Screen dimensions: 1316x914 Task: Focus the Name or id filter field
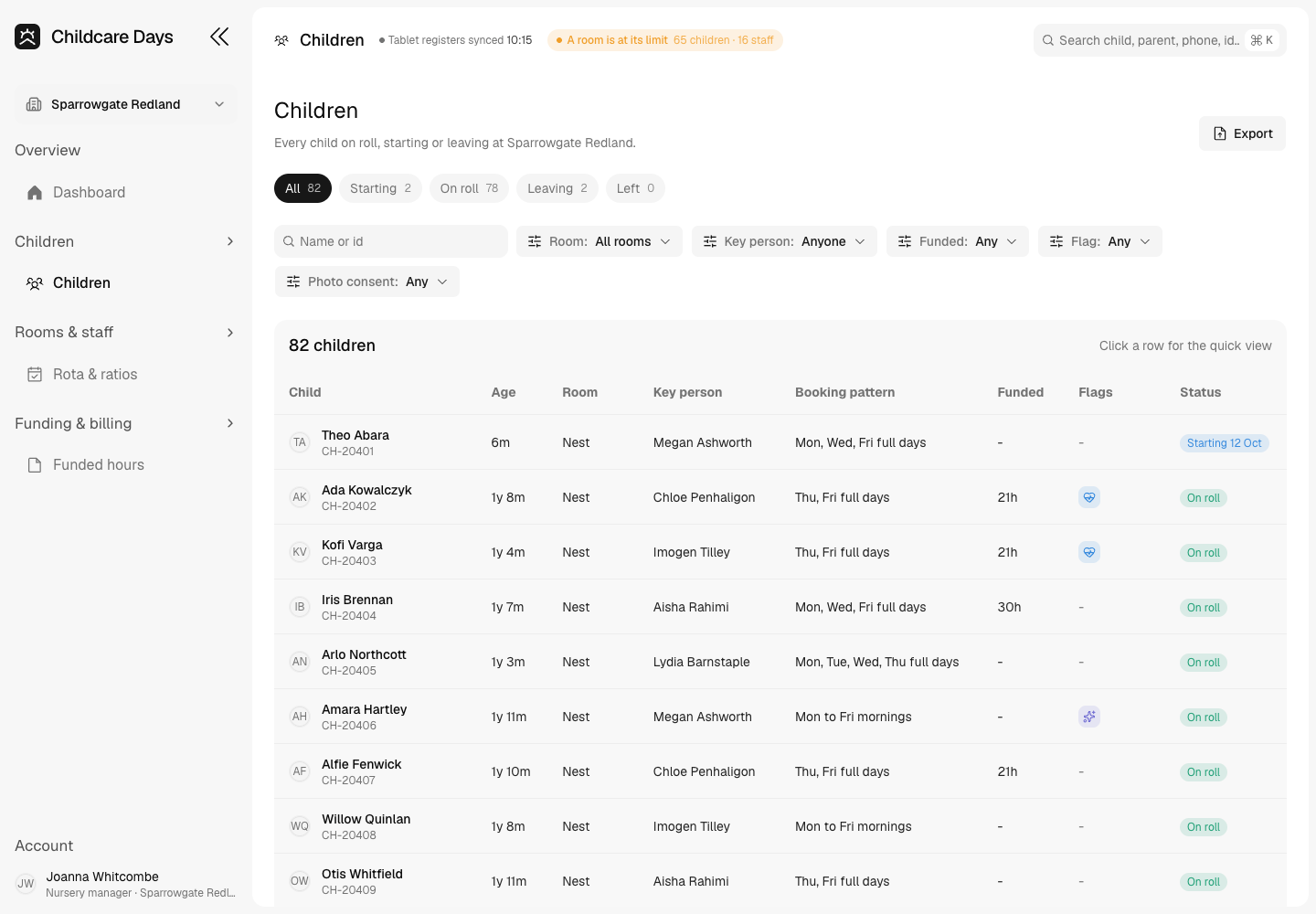(391, 241)
